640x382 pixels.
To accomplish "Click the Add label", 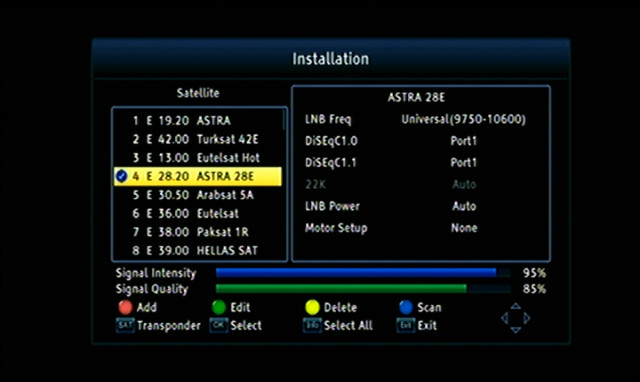I will click(147, 307).
